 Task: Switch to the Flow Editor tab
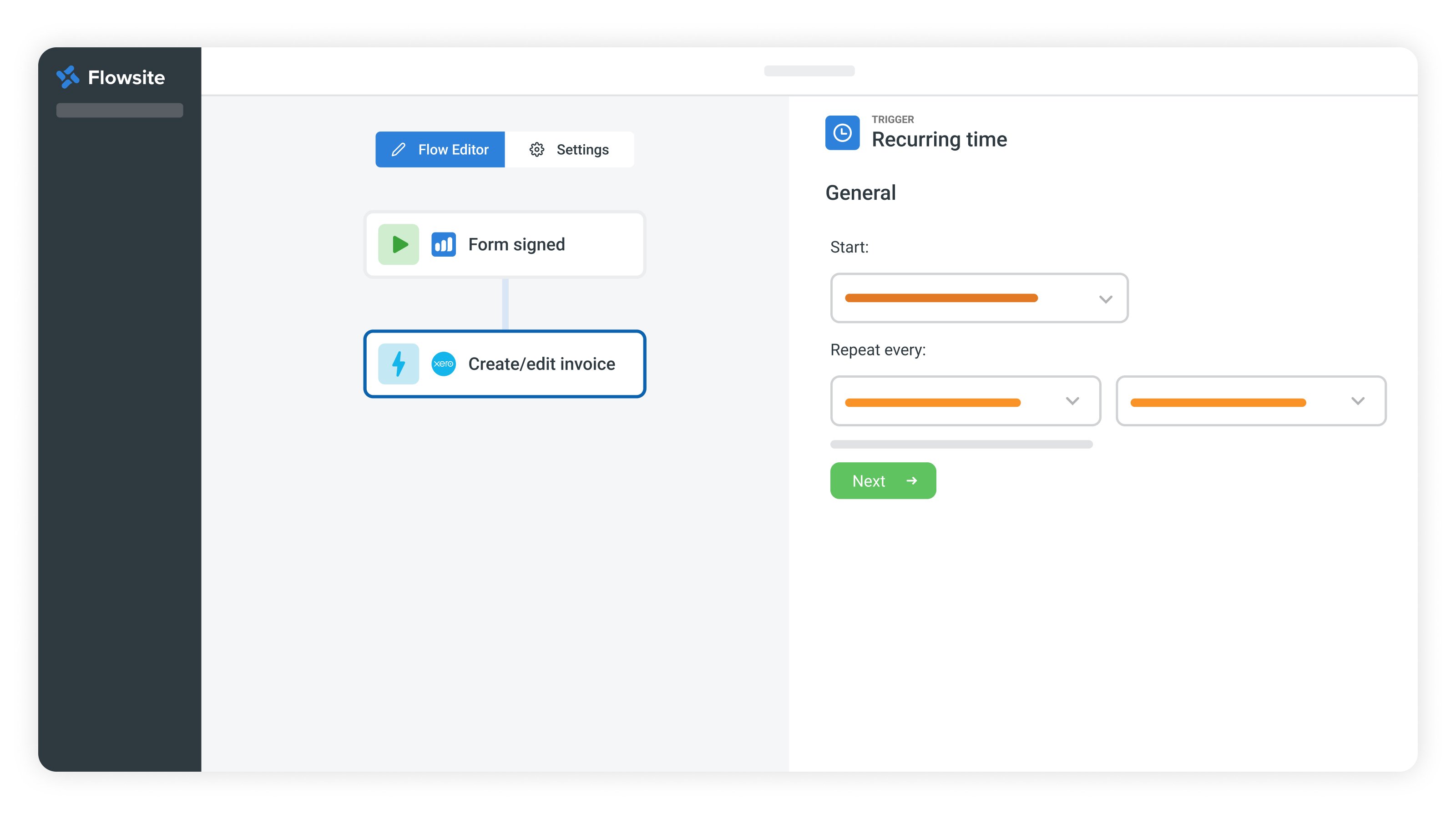pyautogui.click(x=440, y=150)
